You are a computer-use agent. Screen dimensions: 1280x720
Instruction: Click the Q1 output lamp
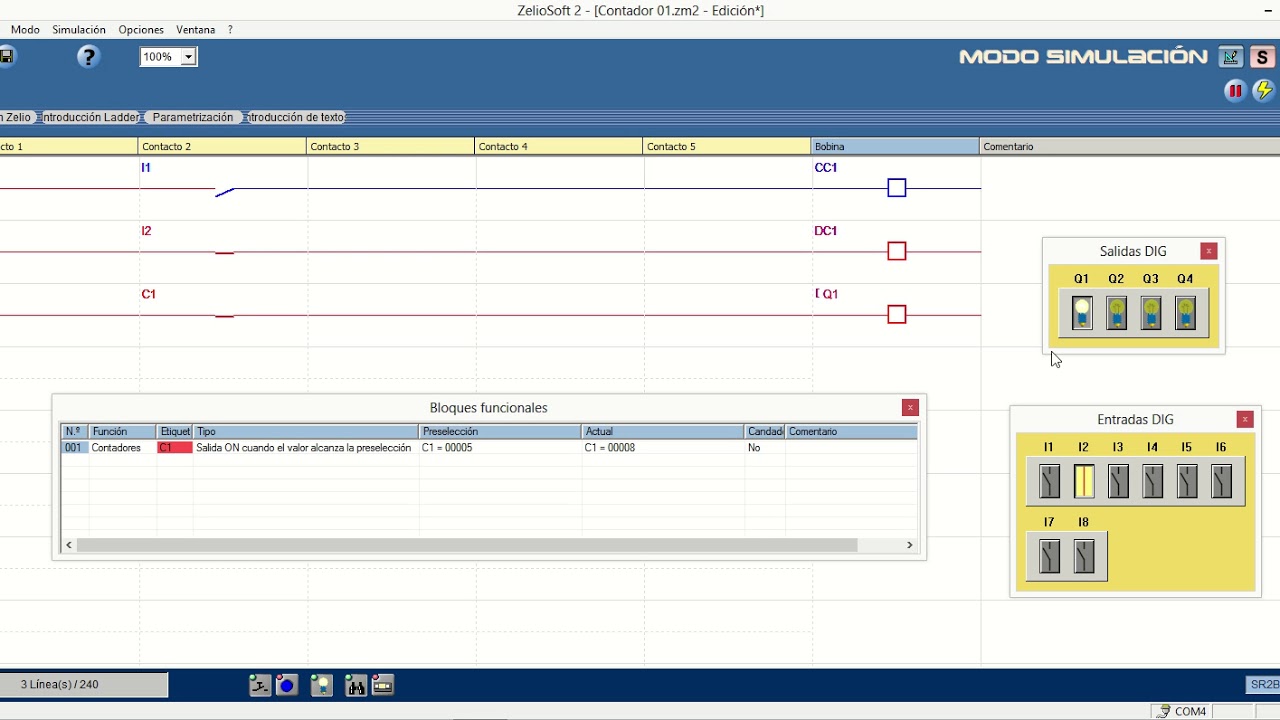tap(1082, 312)
